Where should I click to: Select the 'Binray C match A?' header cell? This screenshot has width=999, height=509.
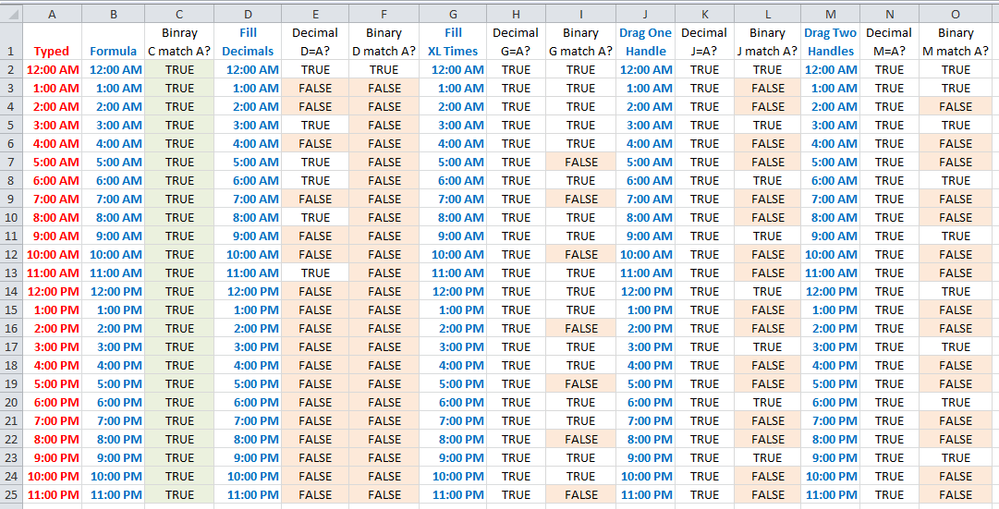[180, 42]
